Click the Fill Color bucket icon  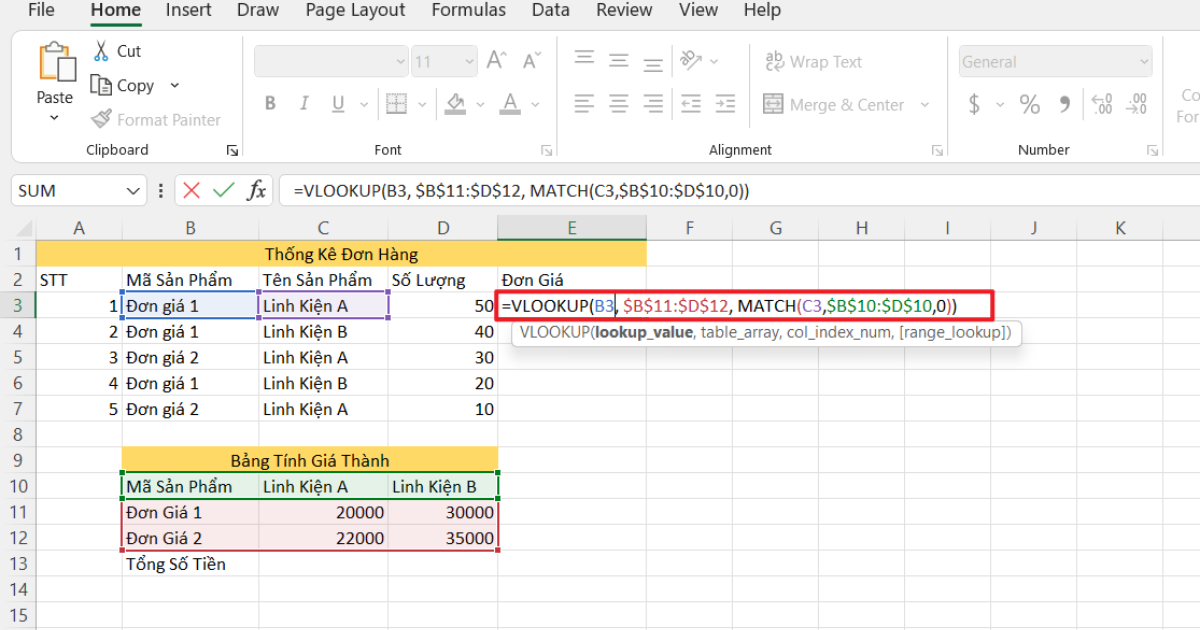pos(456,104)
